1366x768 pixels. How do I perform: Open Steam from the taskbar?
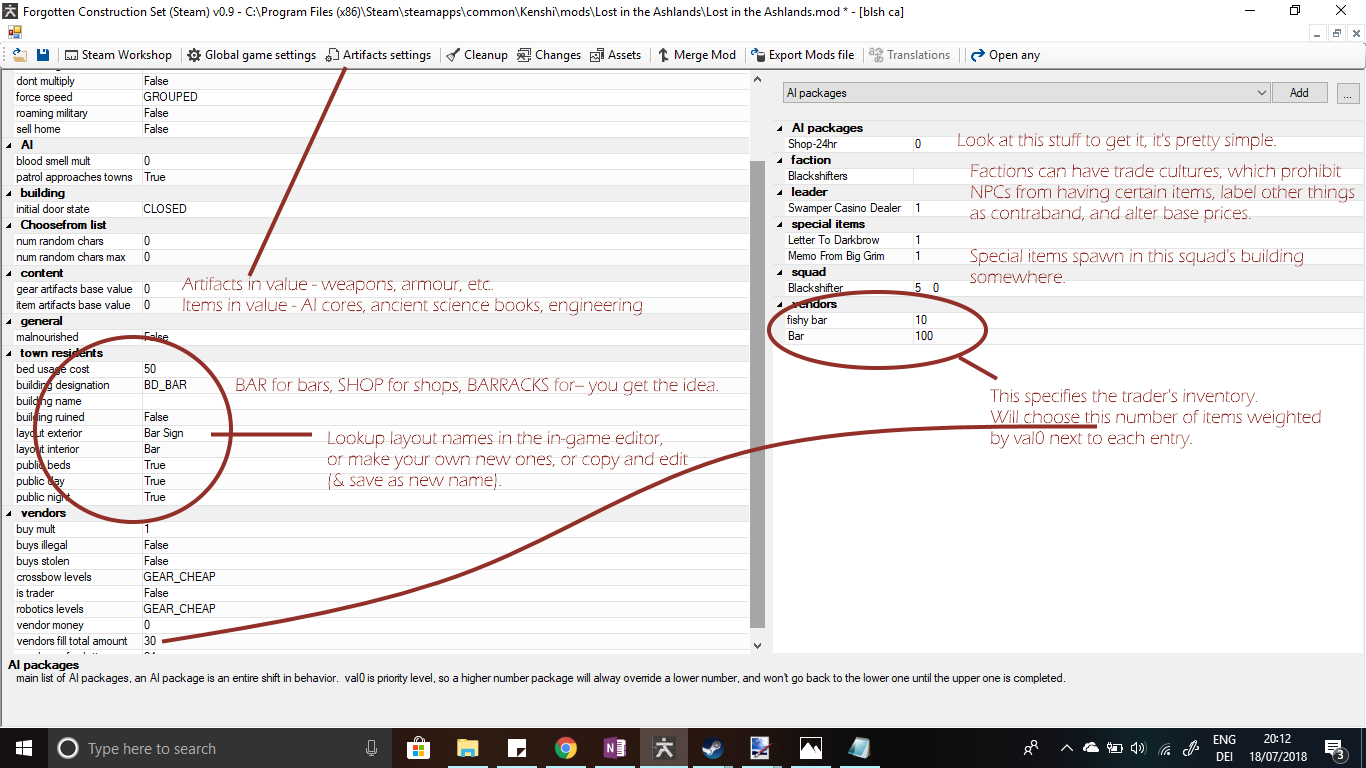[x=712, y=748]
